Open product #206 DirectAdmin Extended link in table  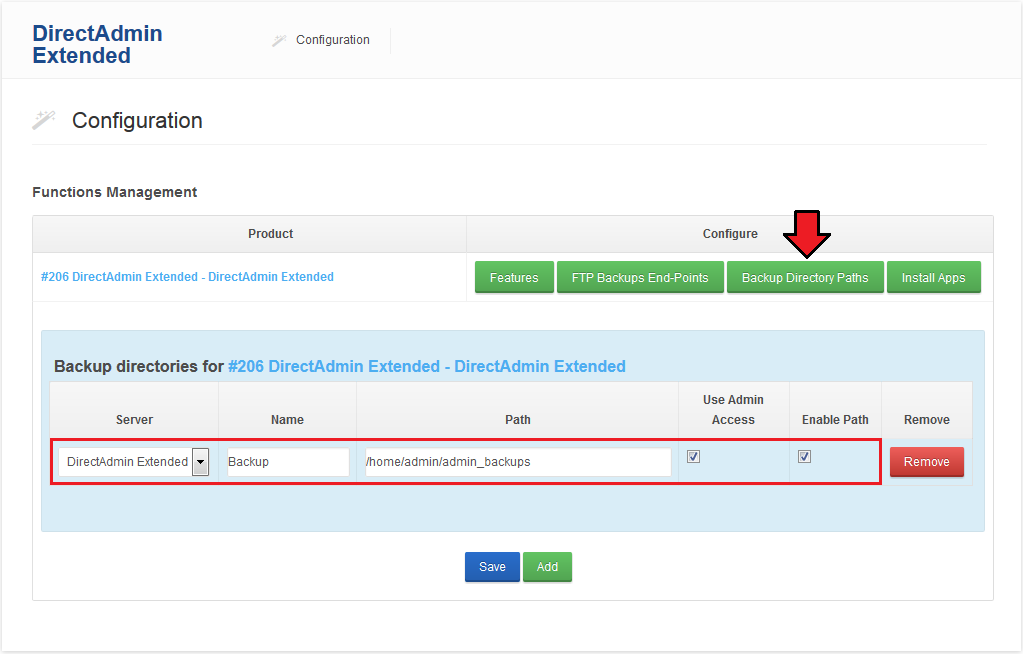[x=187, y=277]
